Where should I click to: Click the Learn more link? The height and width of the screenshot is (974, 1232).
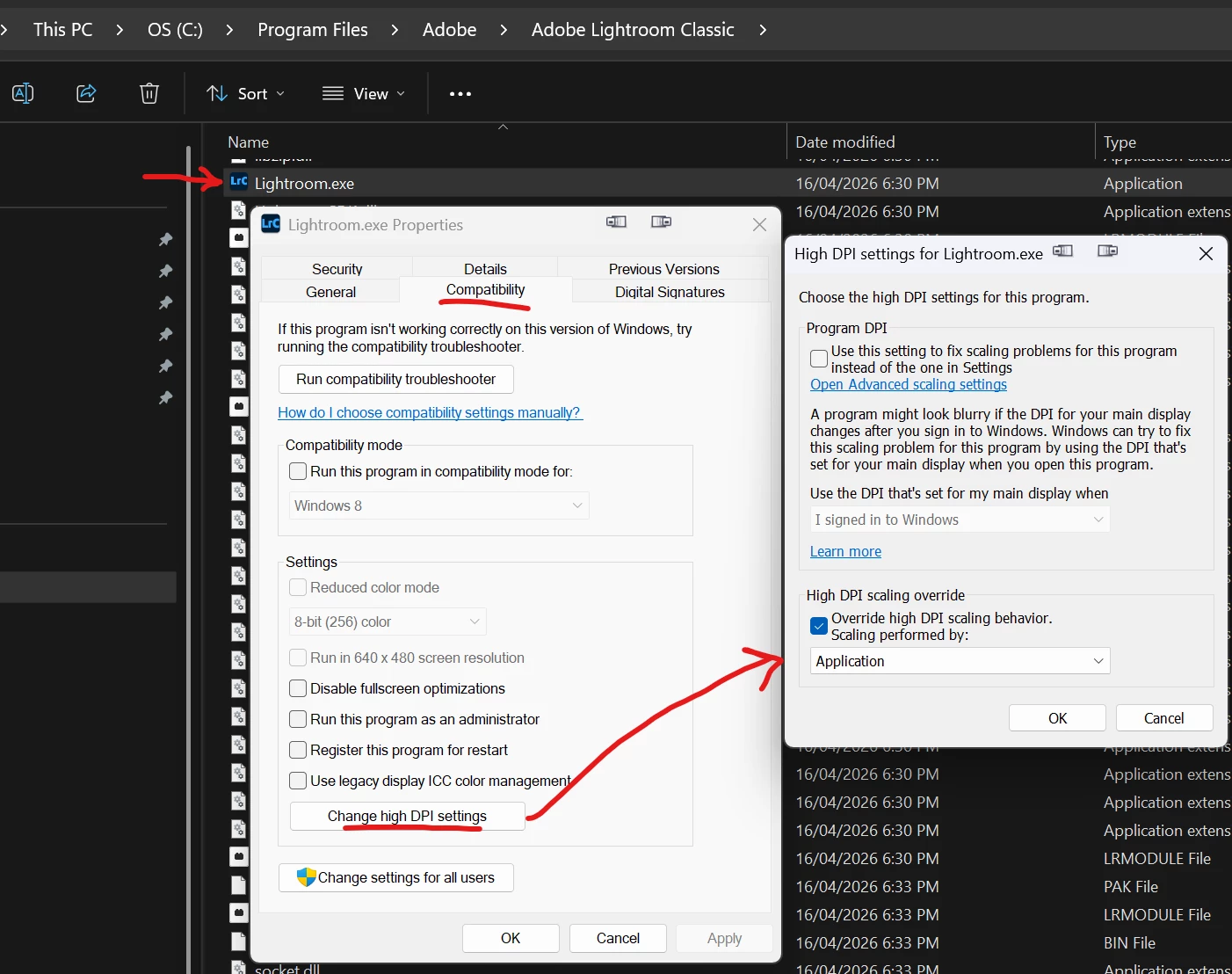845,551
